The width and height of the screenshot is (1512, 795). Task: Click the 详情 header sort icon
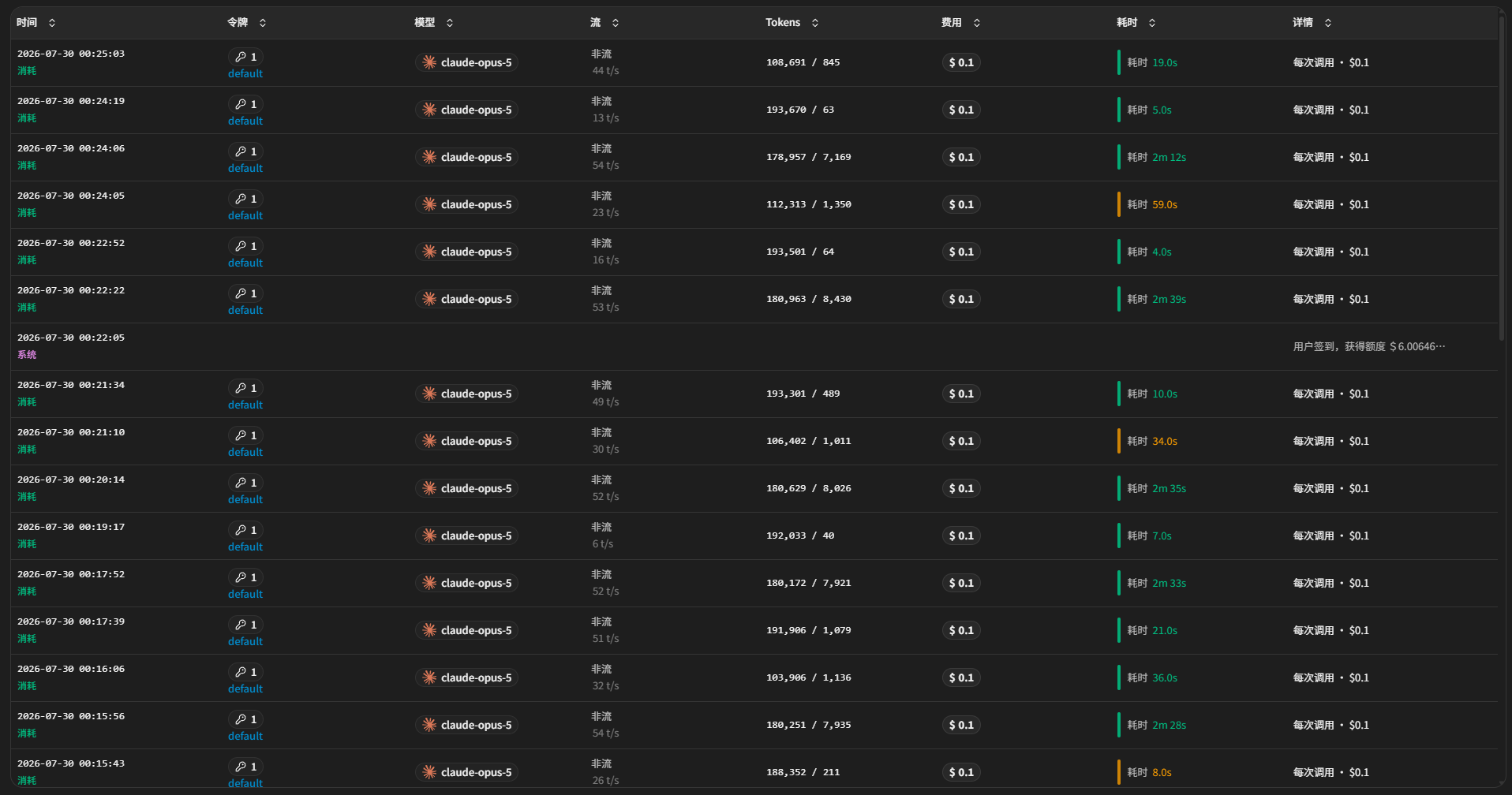[x=1328, y=23]
